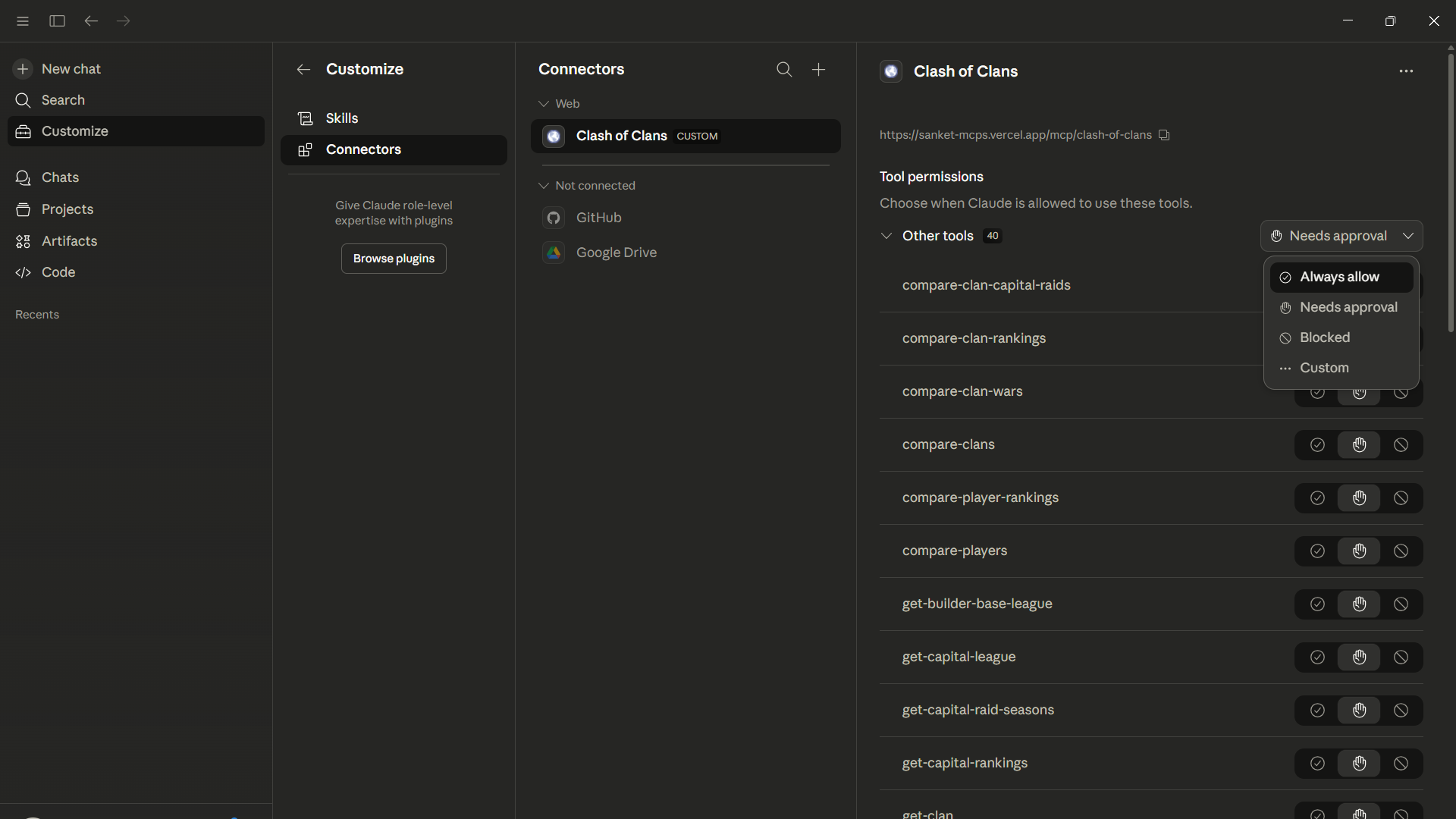Select the GitHub connector
The image size is (1456, 819).
[x=686, y=218]
